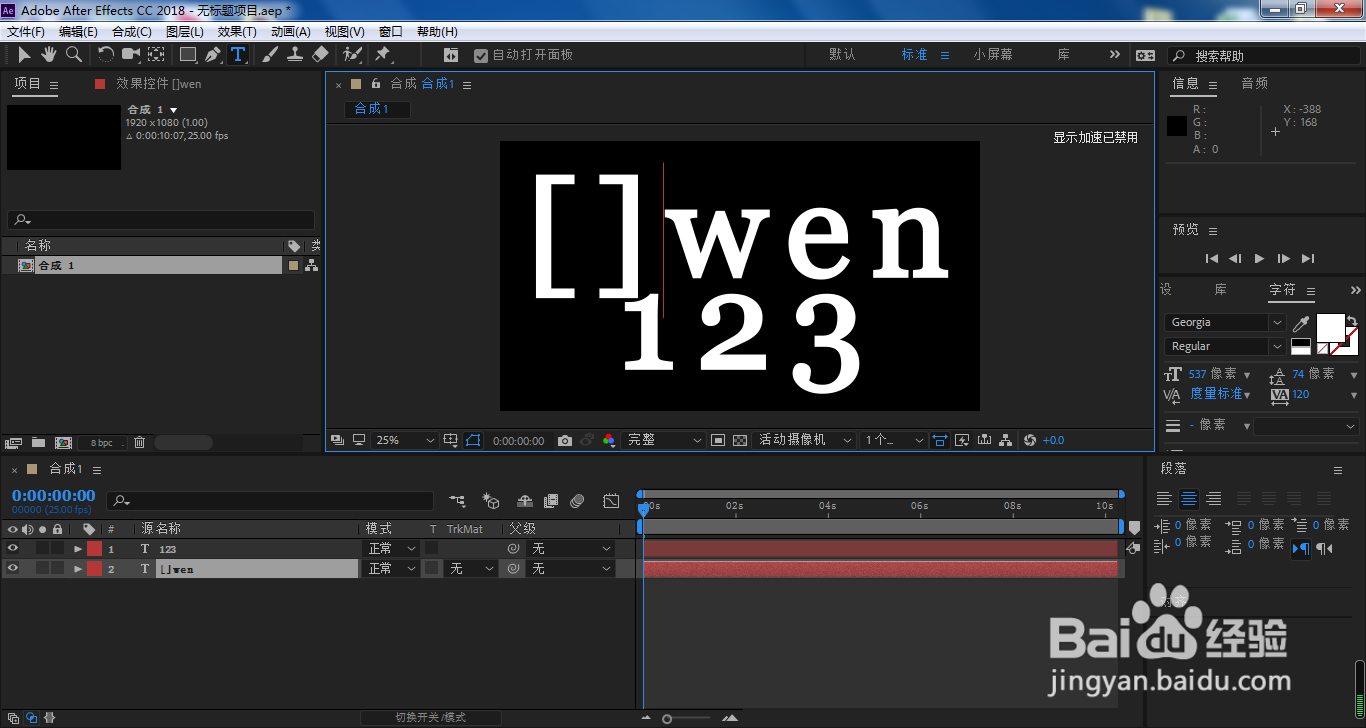This screenshot has width=1366, height=728.
Task: Select the Unified Camera tool
Action: click(x=131, y=55)
